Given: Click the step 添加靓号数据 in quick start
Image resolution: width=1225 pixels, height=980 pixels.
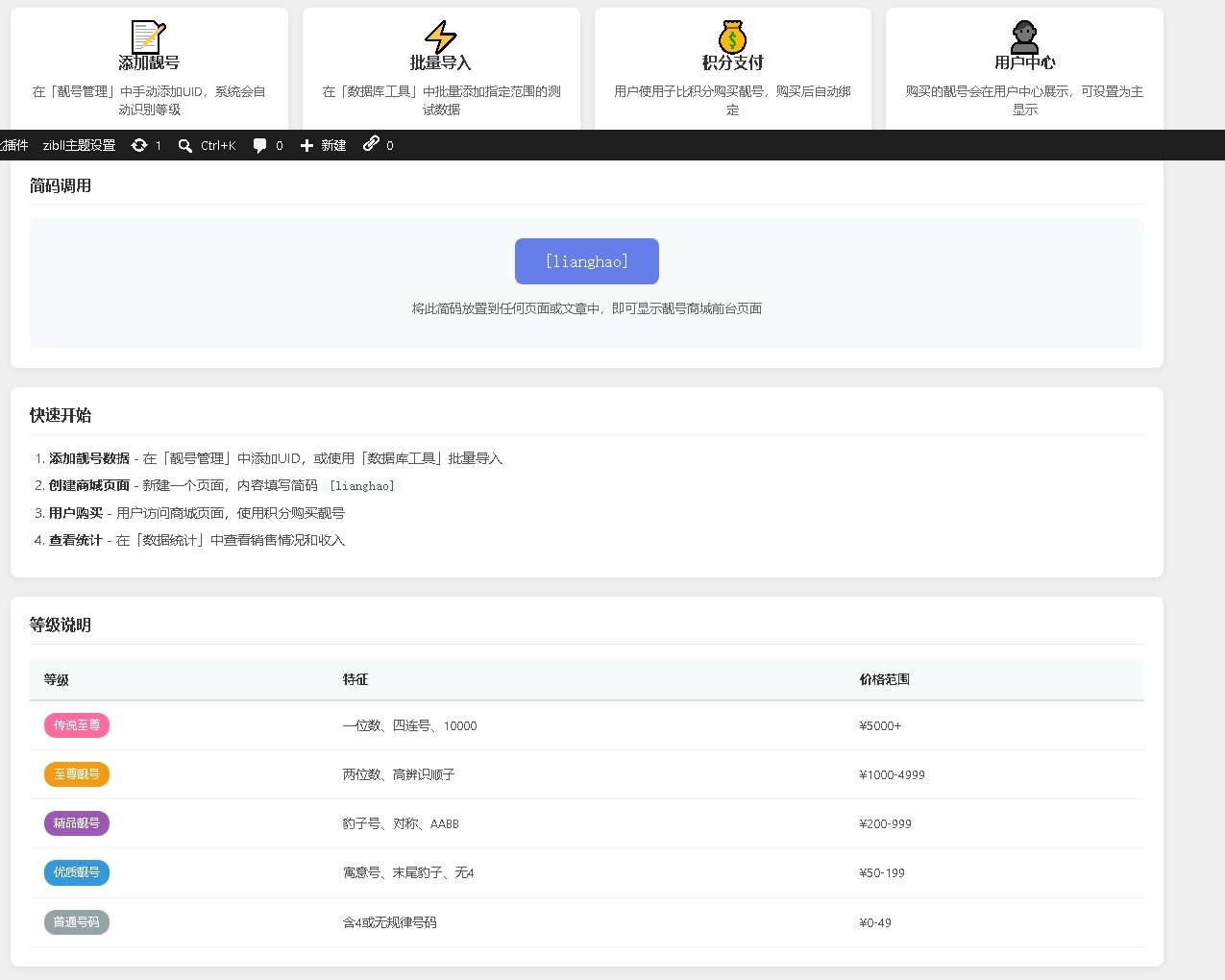Looking at the screenshot, I should click(x=89, y=458).
